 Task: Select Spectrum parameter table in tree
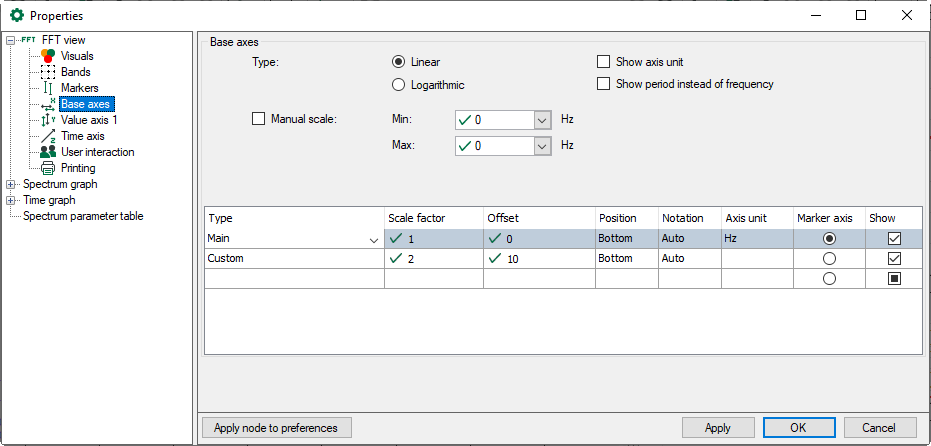click(83, 216)
